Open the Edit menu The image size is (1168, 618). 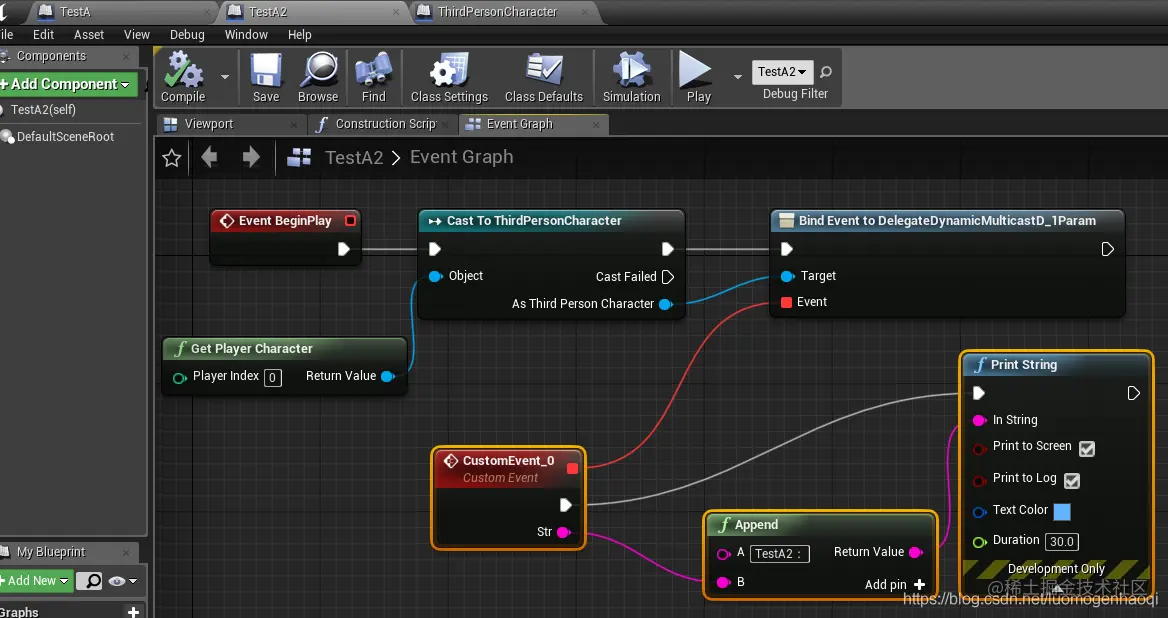tap(43, 35)
